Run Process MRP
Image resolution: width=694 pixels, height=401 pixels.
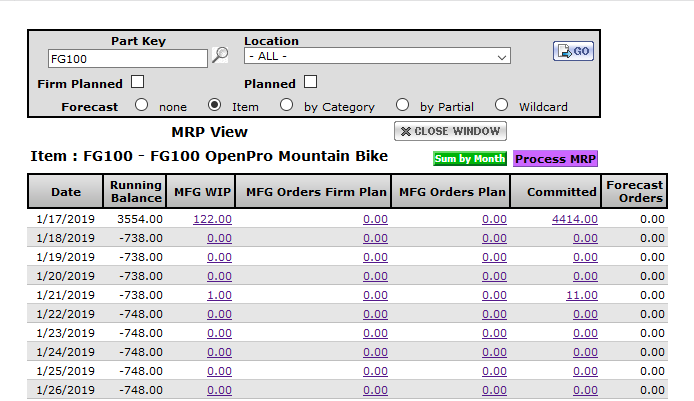pyautogui.click(x=555, y=159)
